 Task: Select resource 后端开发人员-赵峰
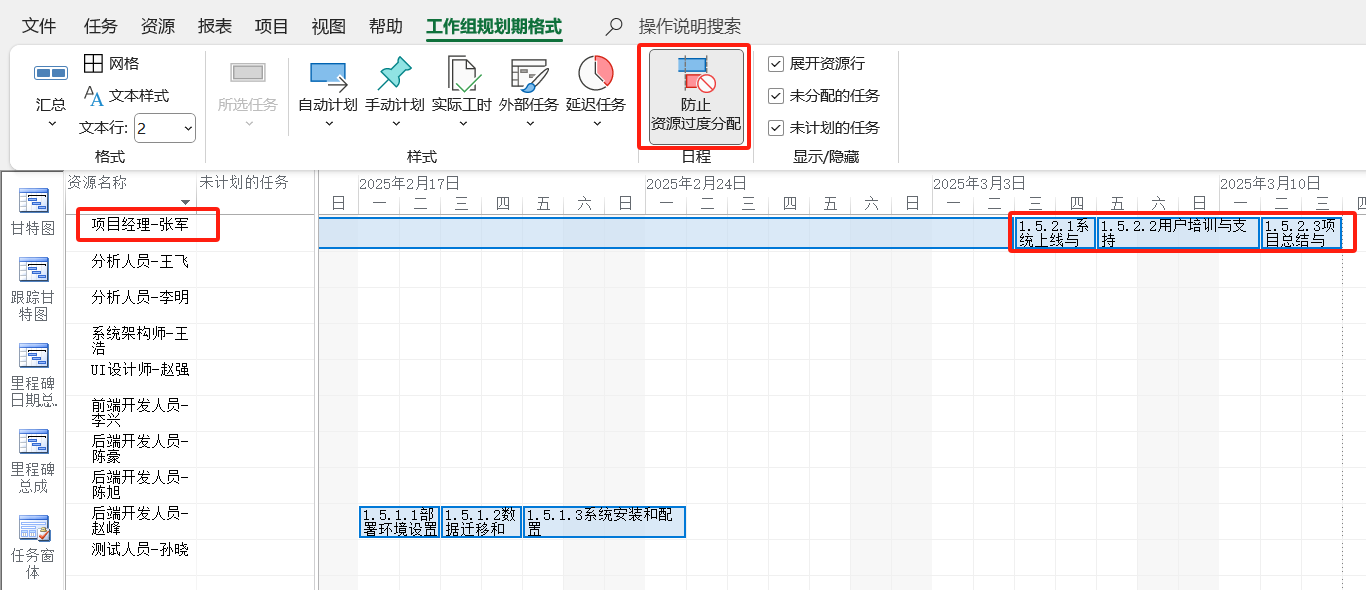coord(140,521)
